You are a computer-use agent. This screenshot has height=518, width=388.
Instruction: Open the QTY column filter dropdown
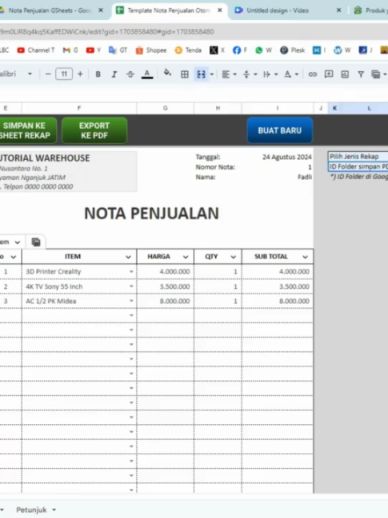[233, 257]
